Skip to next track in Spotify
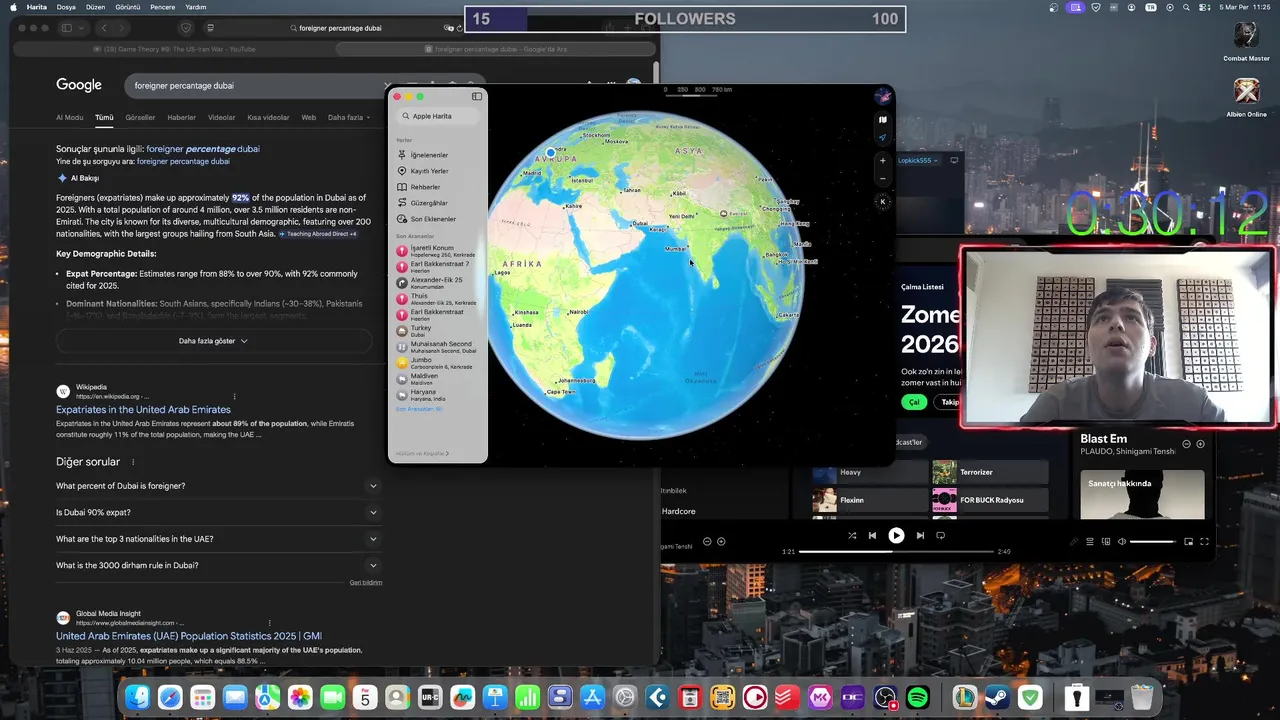 (x=920, y=535)
